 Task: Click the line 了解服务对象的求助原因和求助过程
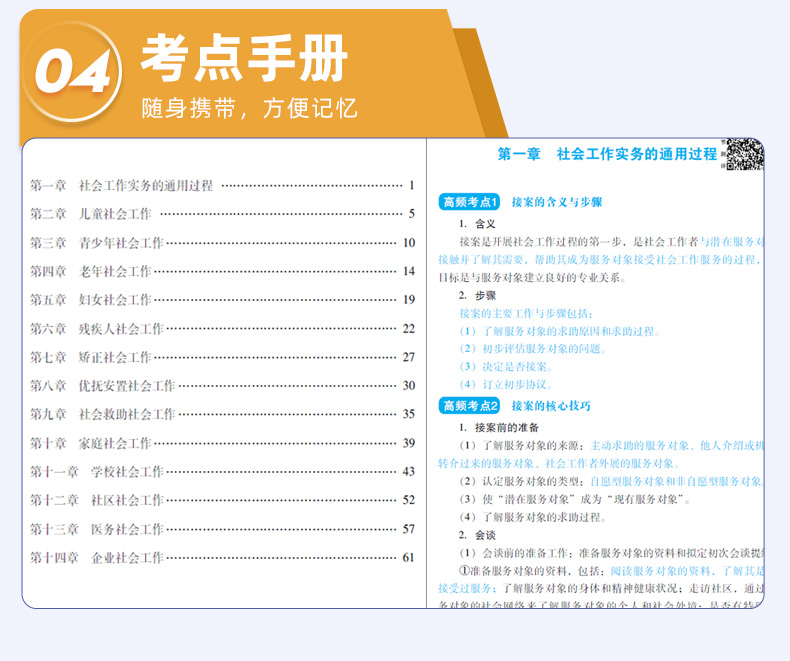pyautogui.click(x=560, y=331)
